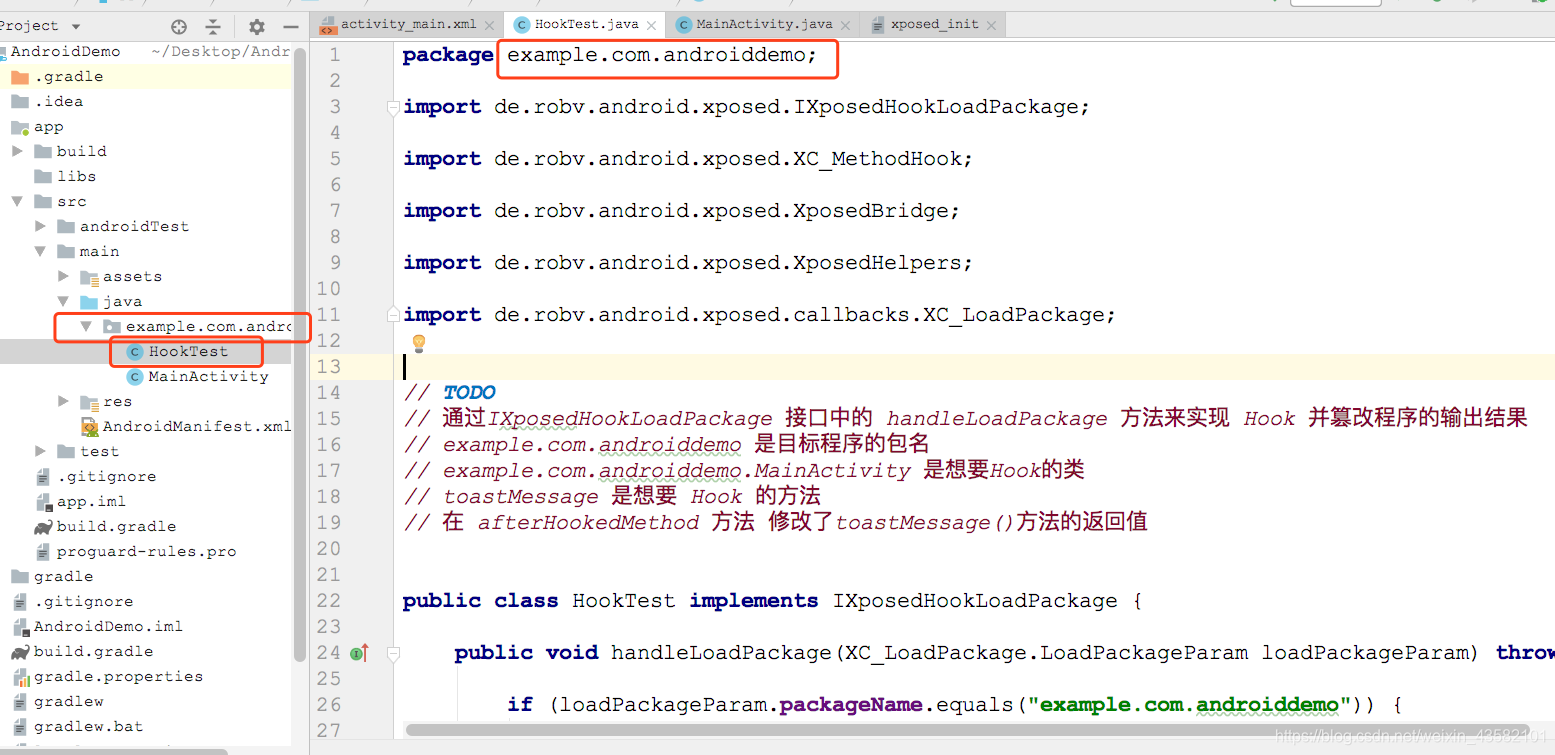Fold the handleLoadPackage method at line 24

[x=393, y=653]
